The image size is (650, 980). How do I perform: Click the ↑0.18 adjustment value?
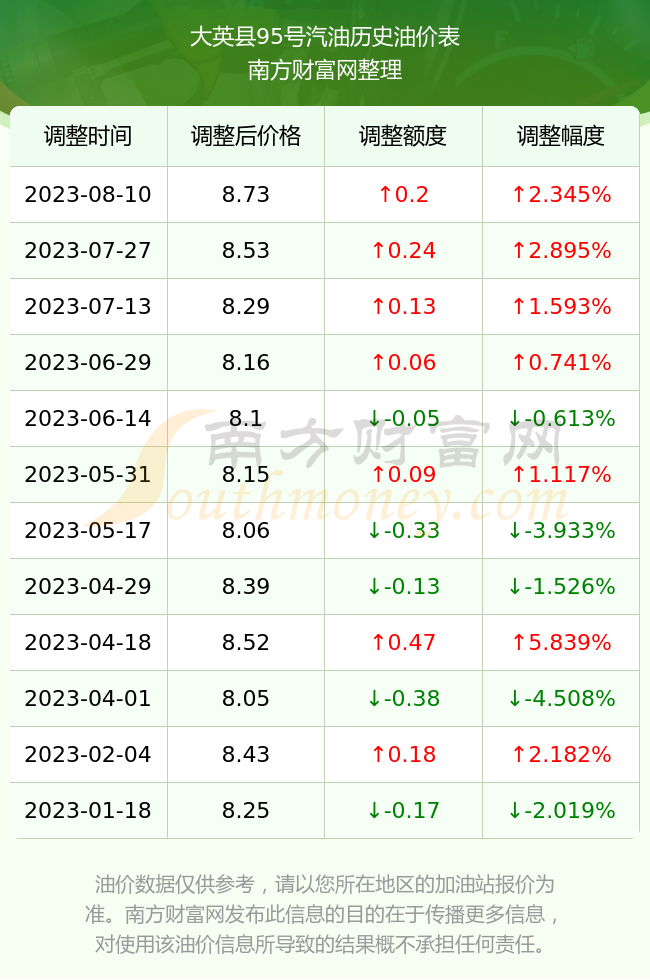tap(403, 754)
